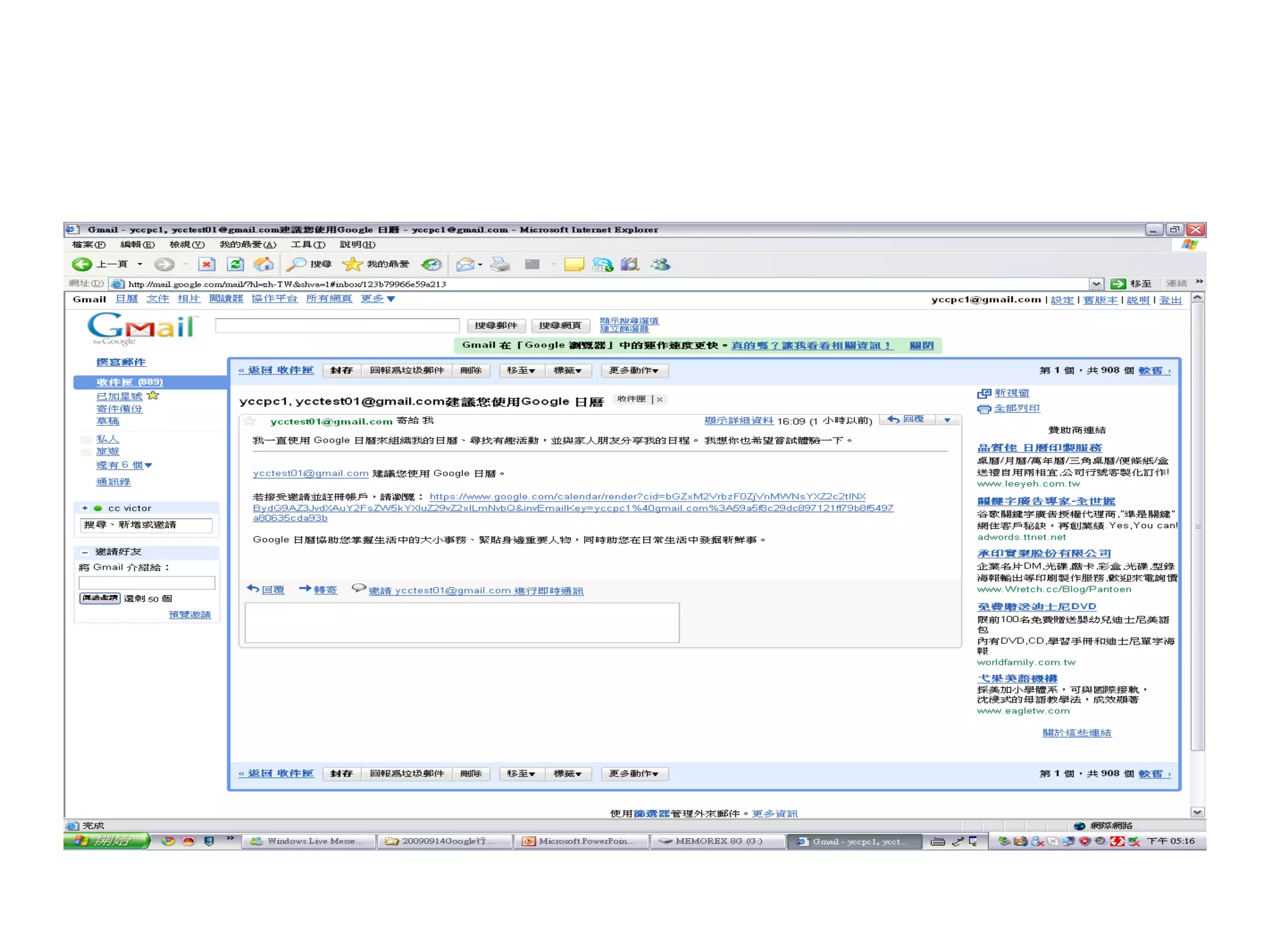Click inside the quick reply text box
The height and width of the screenshot is (952, 1270).
(x=462, y=622)
